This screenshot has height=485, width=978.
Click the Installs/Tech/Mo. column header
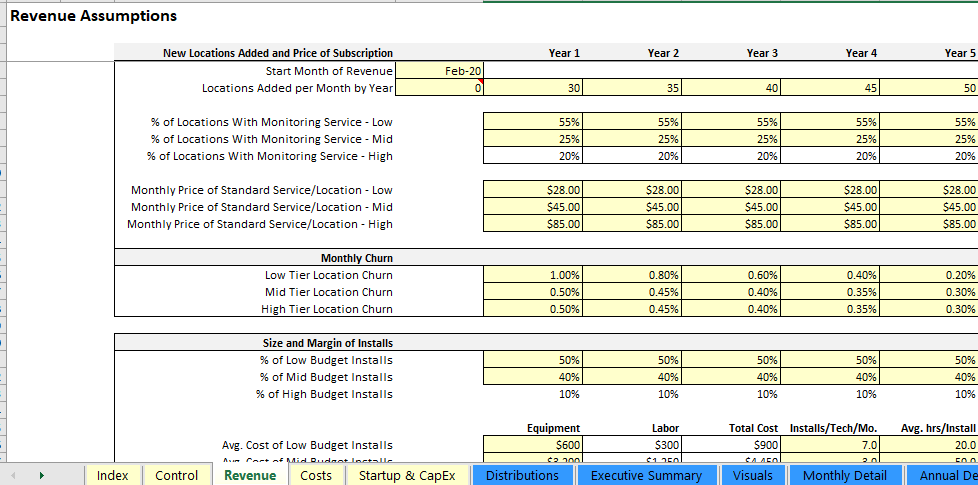pos(834,428)
